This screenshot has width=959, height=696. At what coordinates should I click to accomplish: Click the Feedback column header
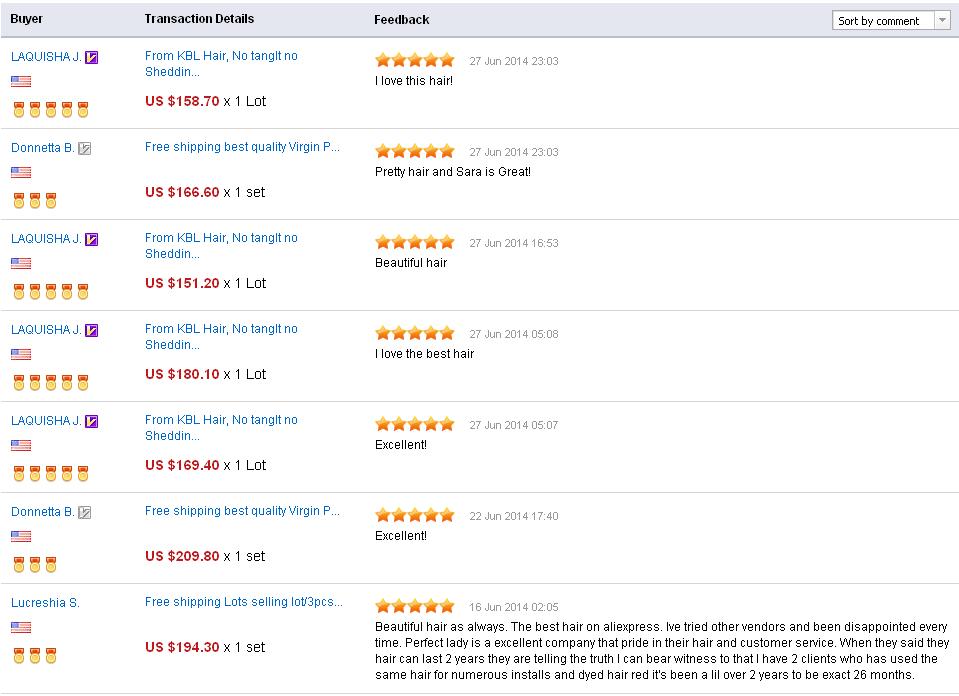coord(401,20)
